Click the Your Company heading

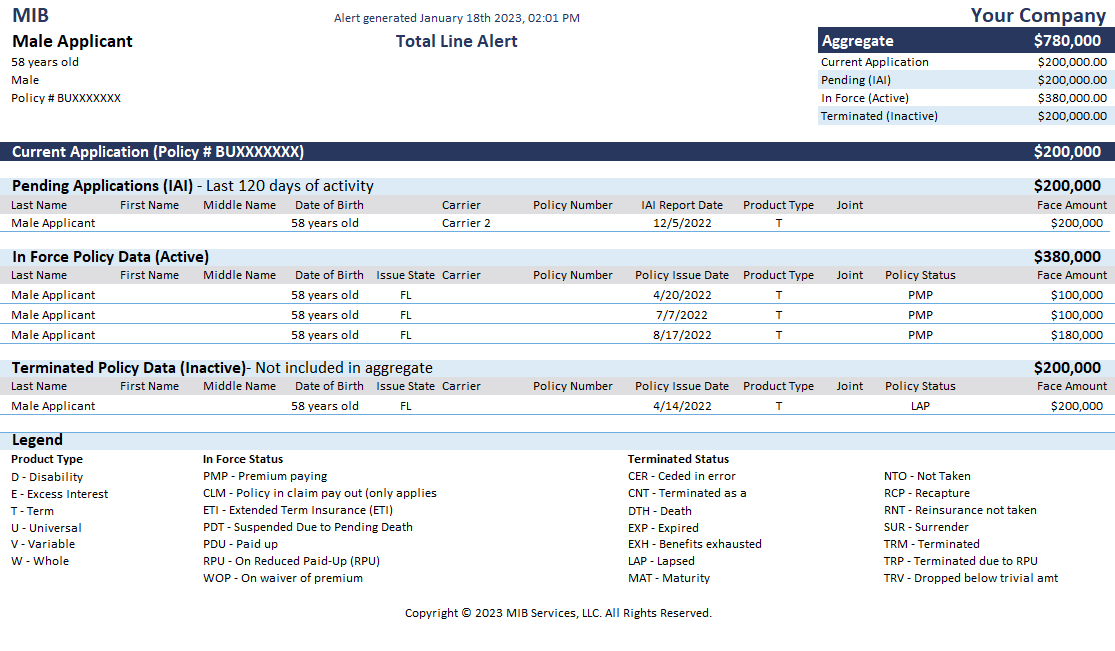[1038, 15]
